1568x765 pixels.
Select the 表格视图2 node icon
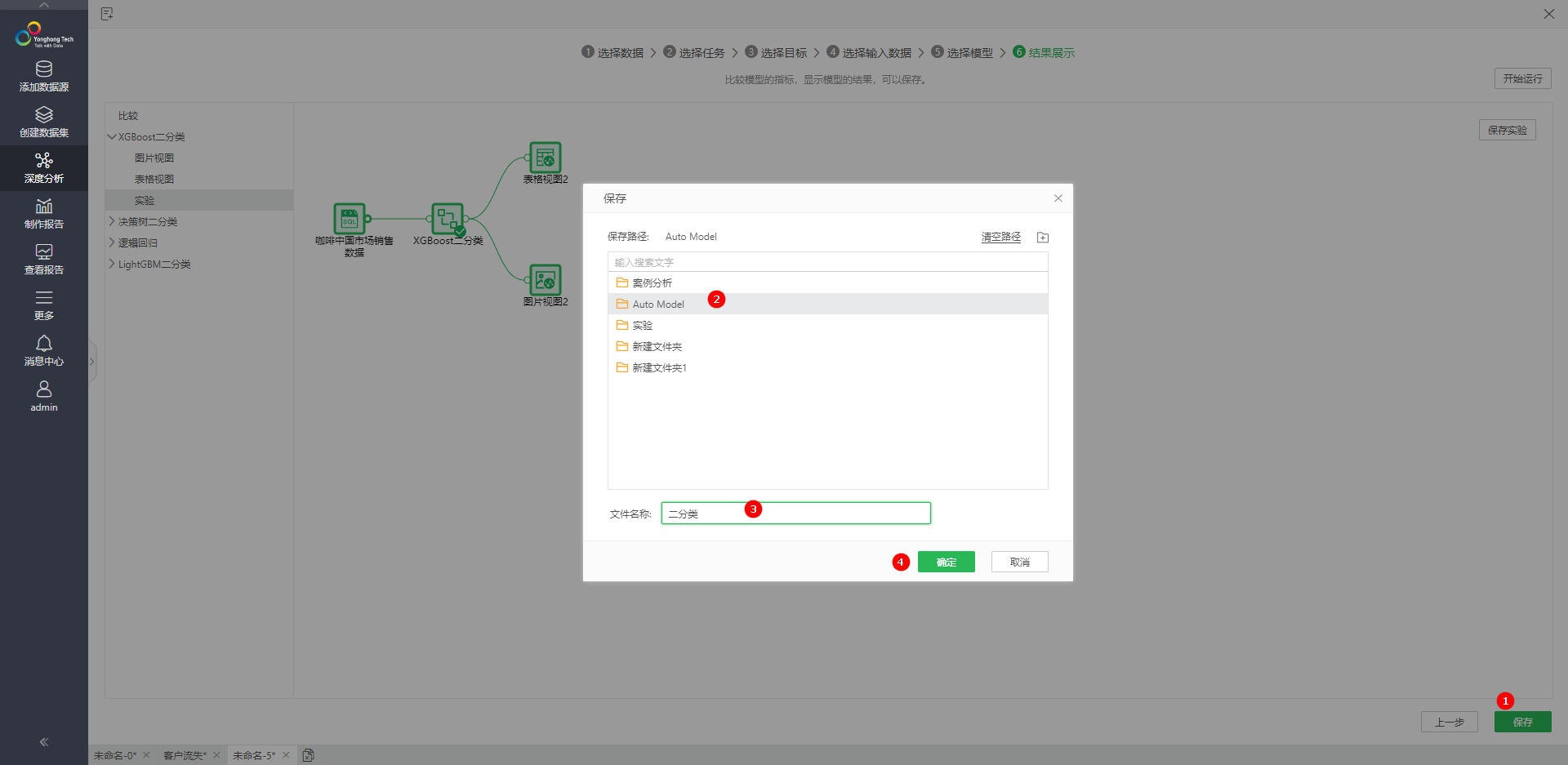coord(545,158)
